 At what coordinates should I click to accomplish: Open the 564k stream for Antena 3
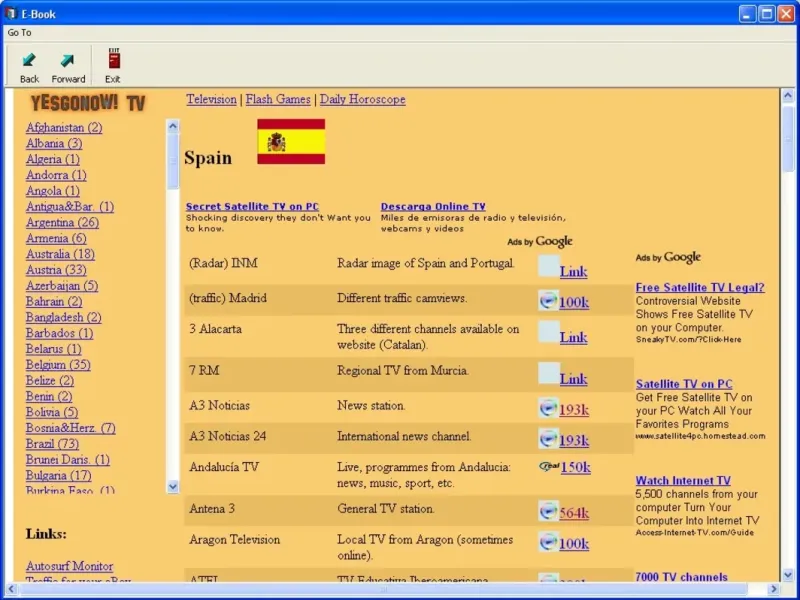[x=574, y=512]
